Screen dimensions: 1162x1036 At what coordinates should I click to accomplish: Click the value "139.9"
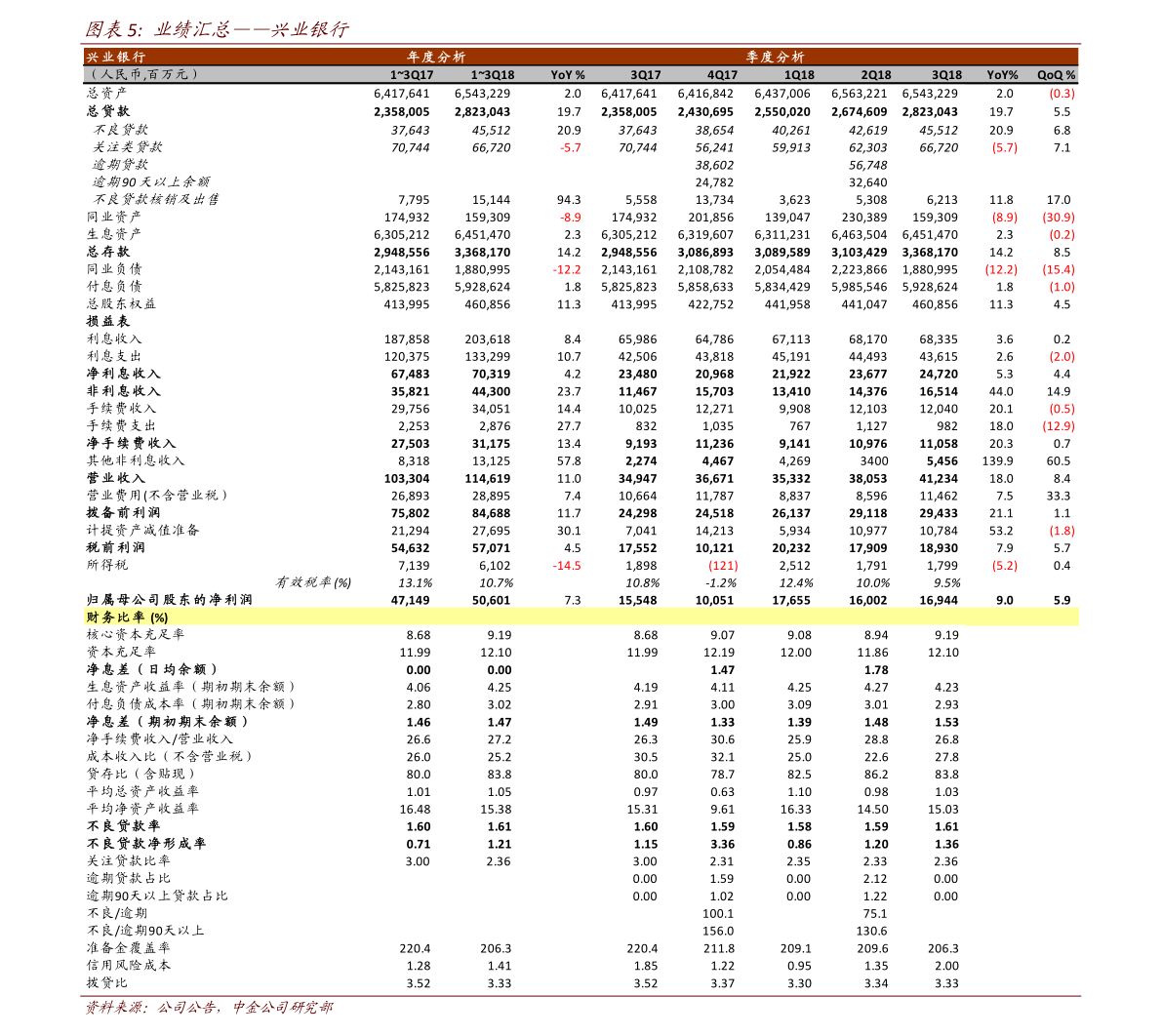(x=998, y=461)
